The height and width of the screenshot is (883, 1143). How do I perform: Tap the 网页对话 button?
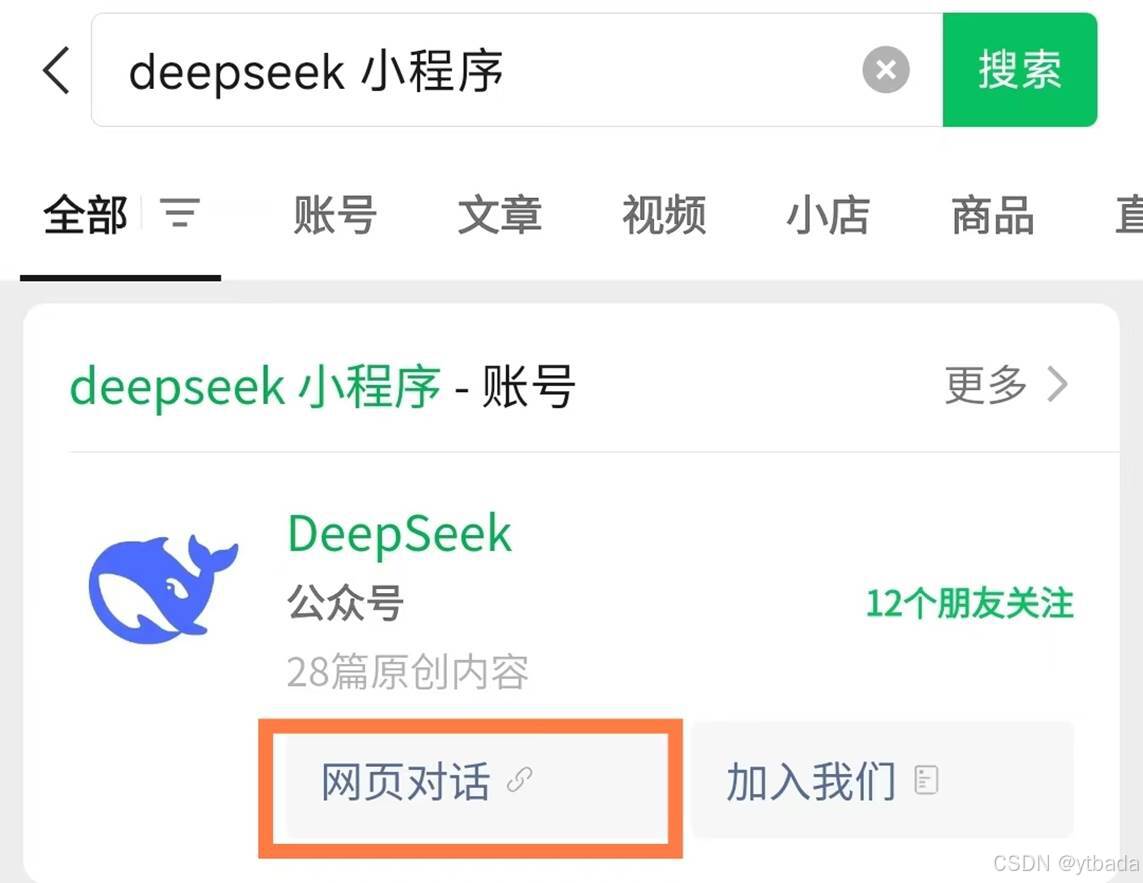[471, 782]
